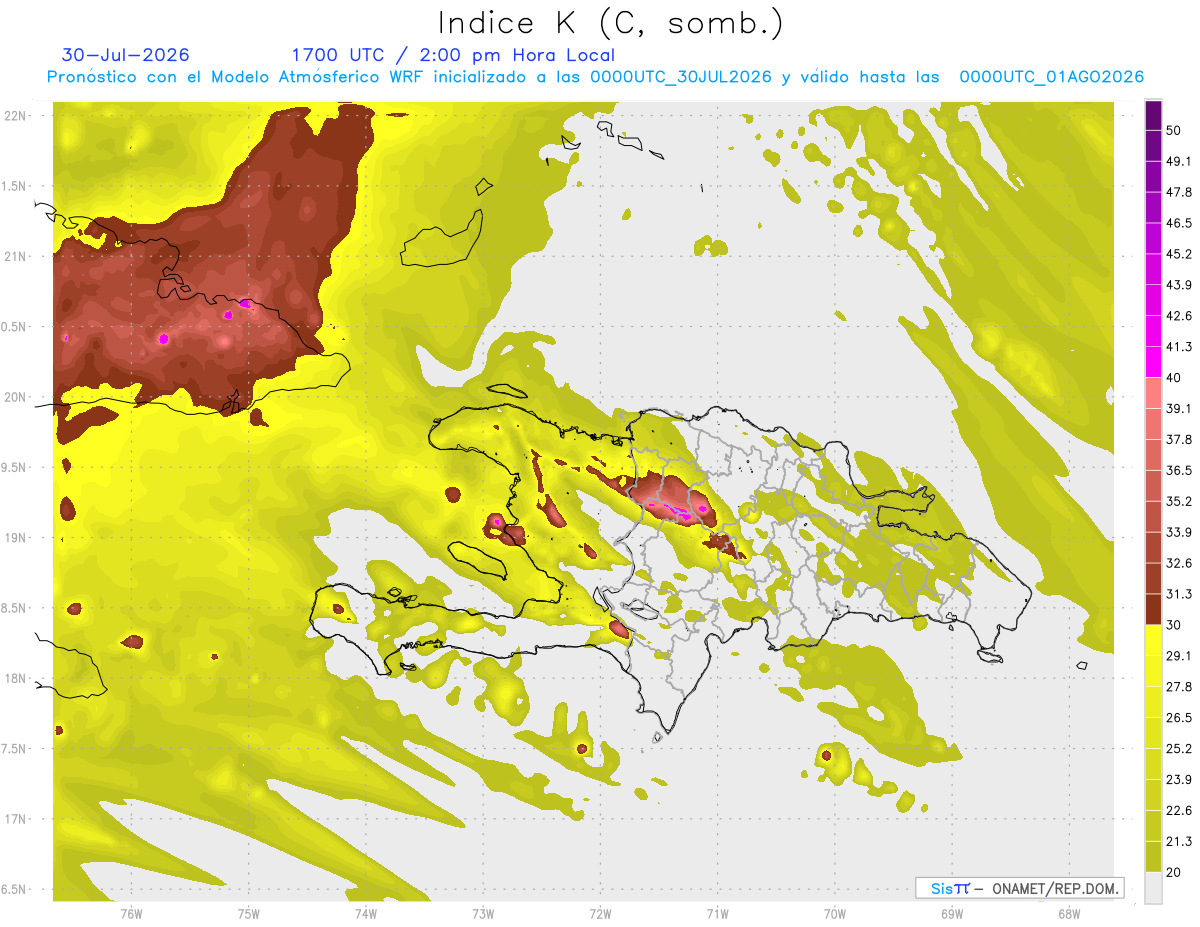The image size is (1200, 927).
Task: Click the "71W" longitude label
Action: 717,914
